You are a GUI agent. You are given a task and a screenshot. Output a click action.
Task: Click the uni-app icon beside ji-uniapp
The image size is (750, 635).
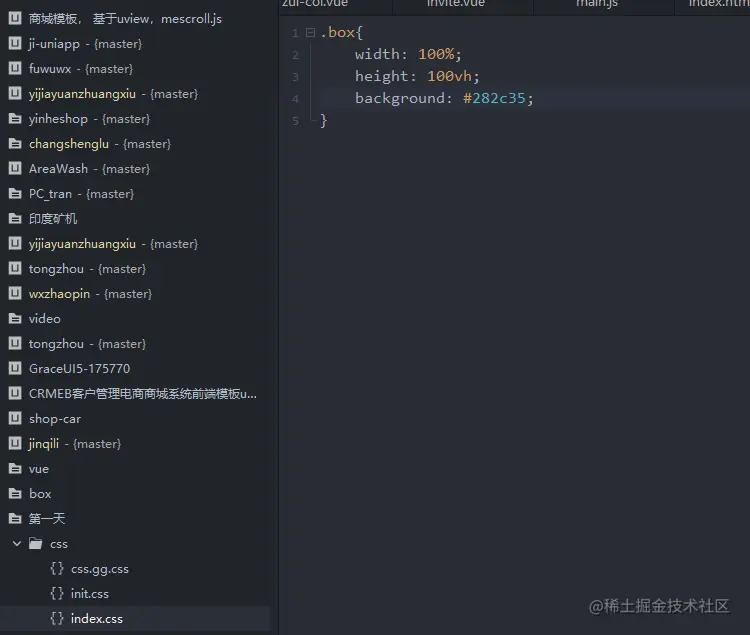15,44
